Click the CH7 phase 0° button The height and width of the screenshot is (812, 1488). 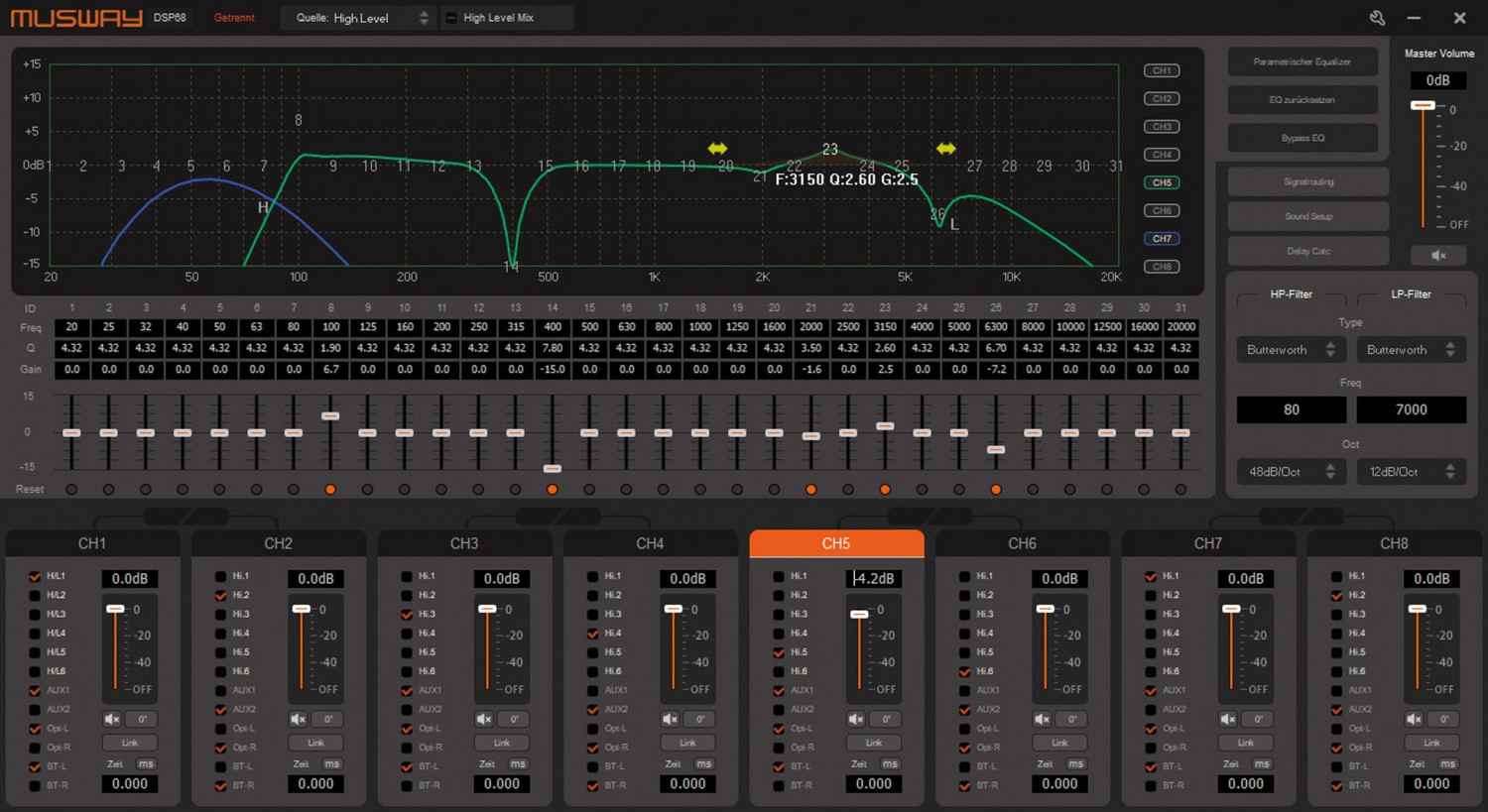coord(1257,719)
